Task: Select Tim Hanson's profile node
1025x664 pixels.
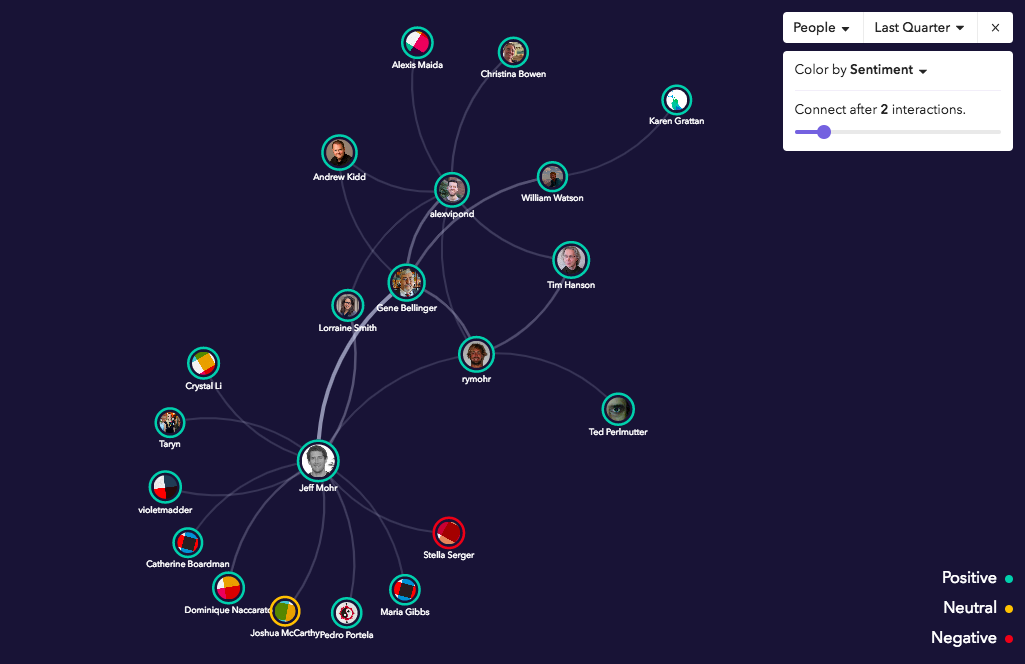Action: (571, 260)
